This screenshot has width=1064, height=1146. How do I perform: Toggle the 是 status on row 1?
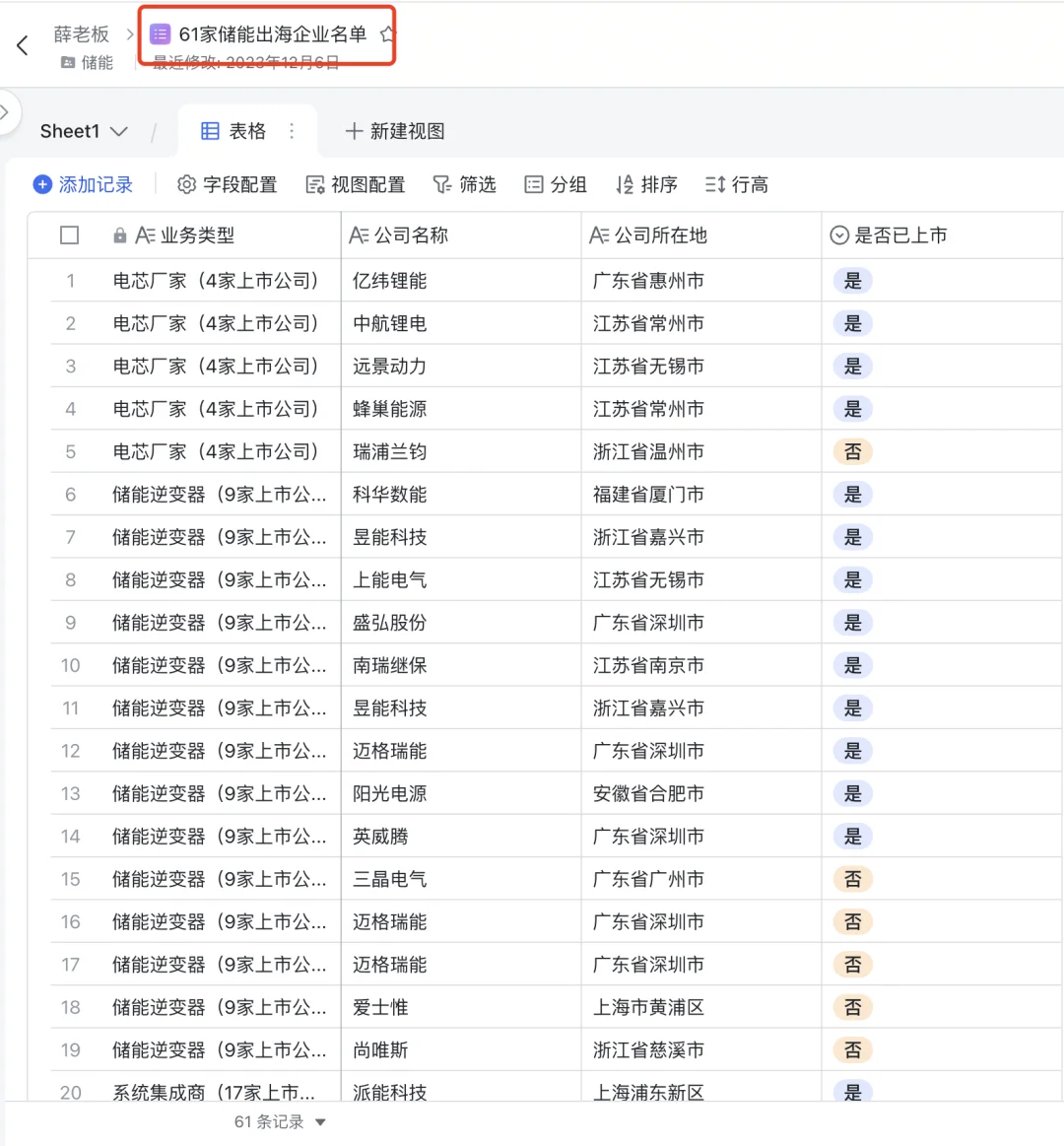851,280
